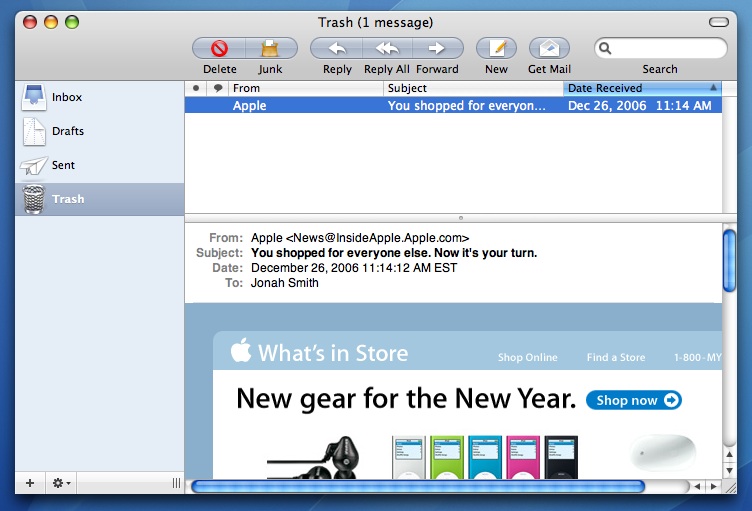Add a new mailbox with plus button
752x511 pixels.
point(30,483)
